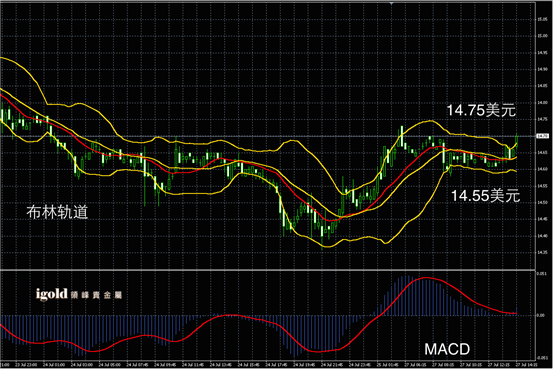Click the 24 Jul 11:45 time label

[x=193, y=364]
